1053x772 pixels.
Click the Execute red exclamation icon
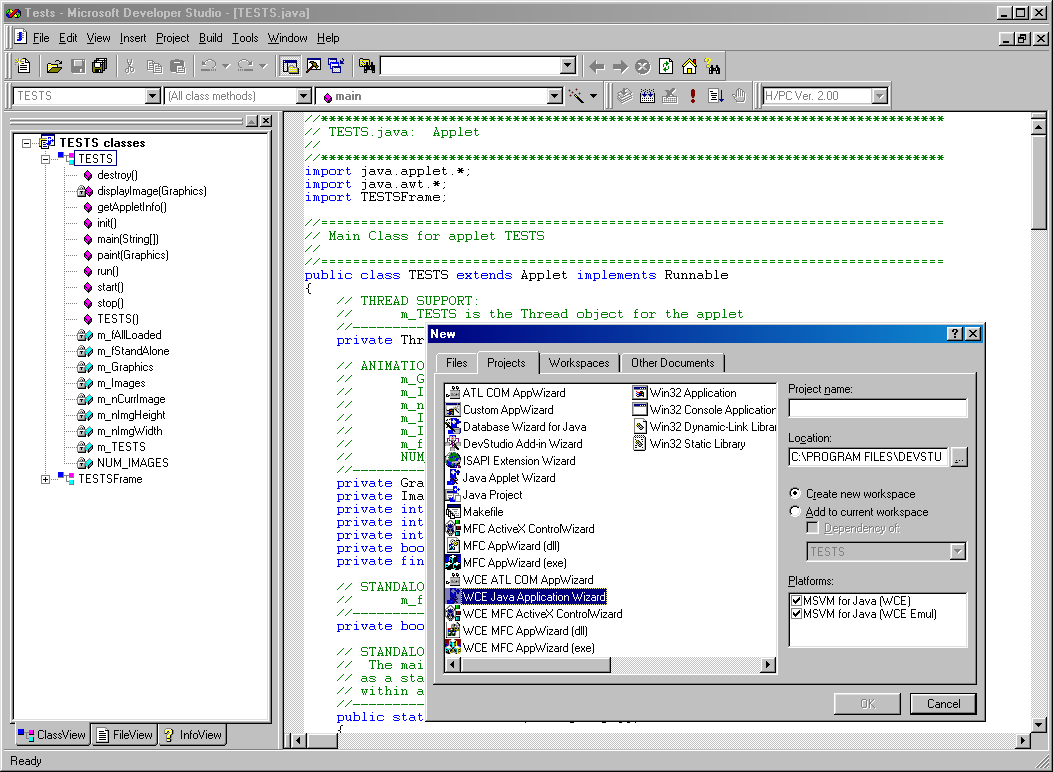coord(692,96)
